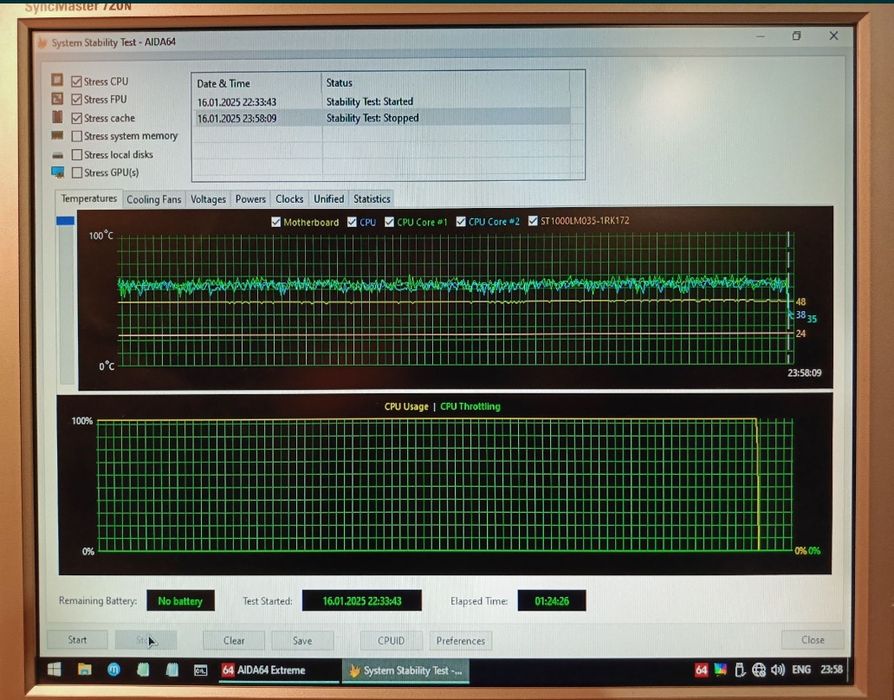Uncheck Stress CPU
Image resolution: width=894 pixels, height=700 pixels.
click(x=76, y=82)
